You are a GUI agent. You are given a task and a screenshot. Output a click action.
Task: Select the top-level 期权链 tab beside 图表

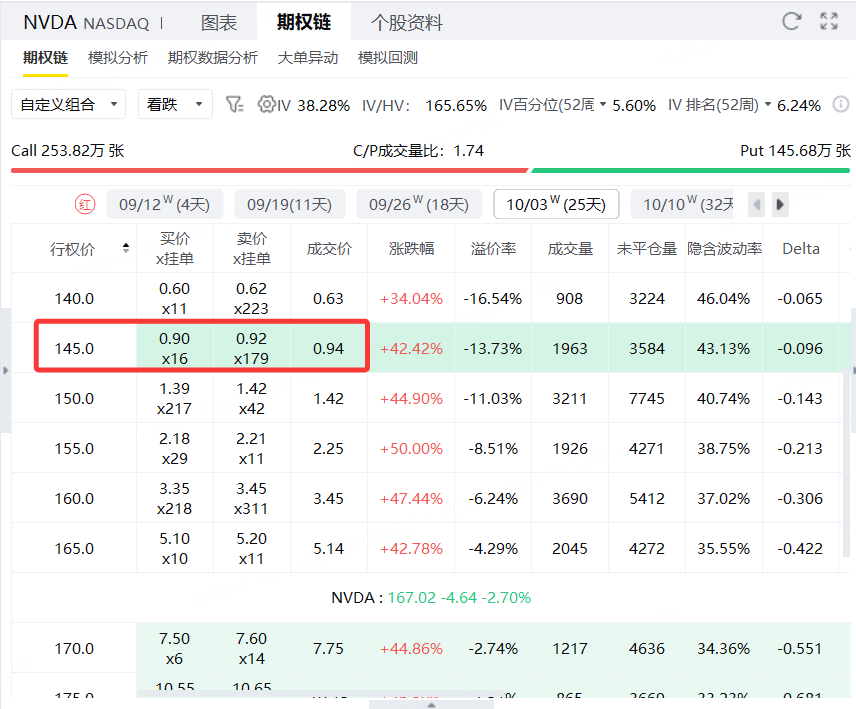point(304,22)
